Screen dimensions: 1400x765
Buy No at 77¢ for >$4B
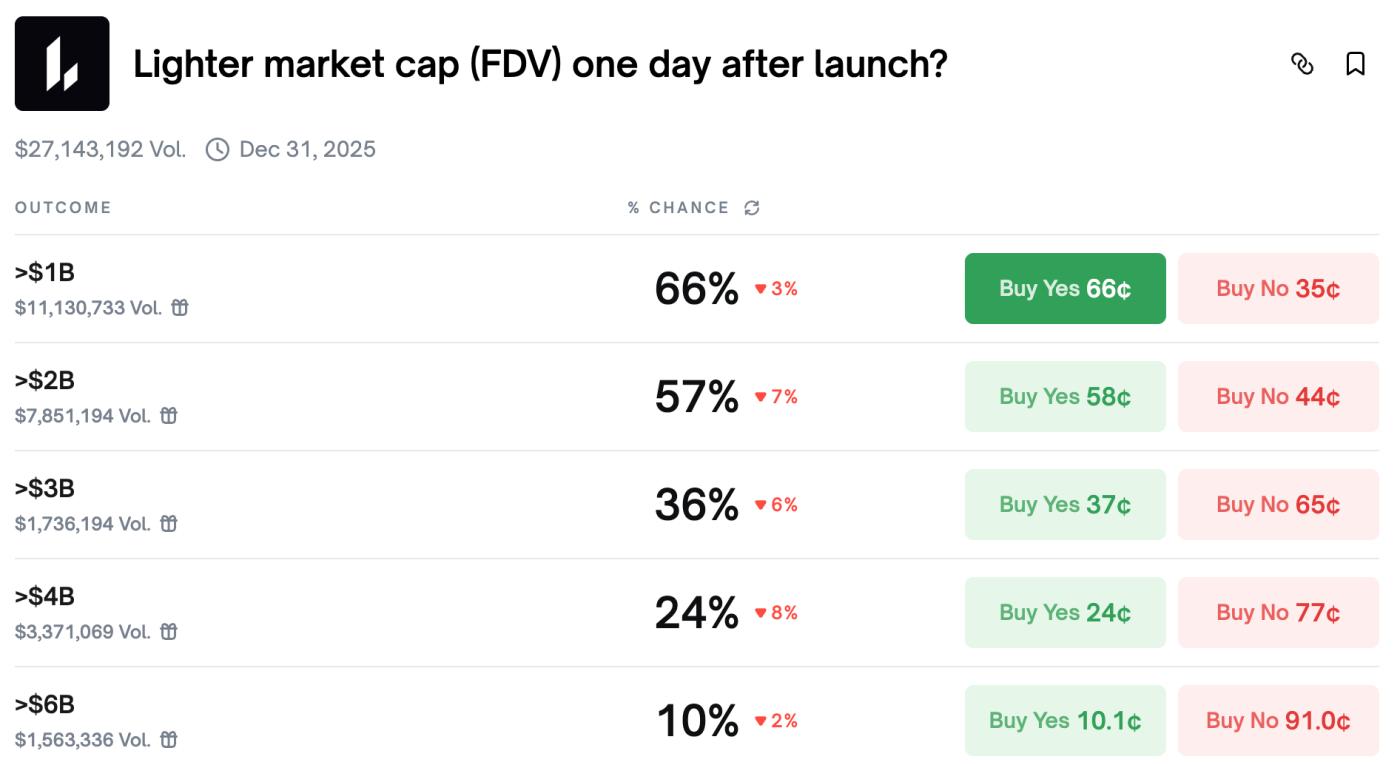click(1278, 612)
